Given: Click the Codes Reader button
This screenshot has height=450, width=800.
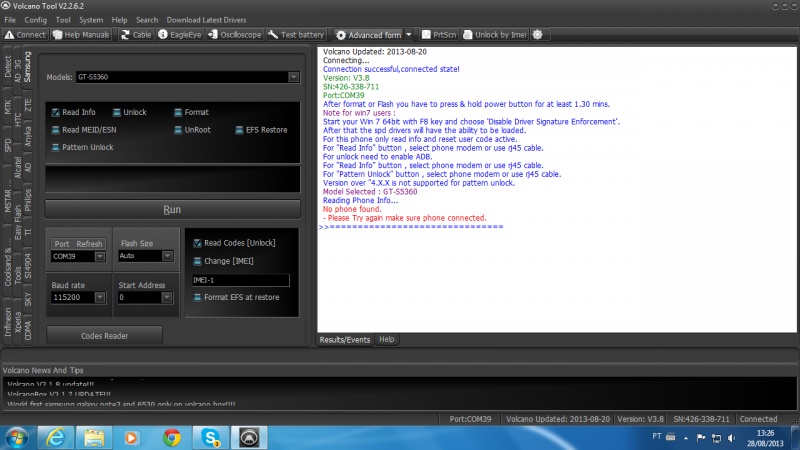Looking at the screenshot, I should [x=105, y=336].
